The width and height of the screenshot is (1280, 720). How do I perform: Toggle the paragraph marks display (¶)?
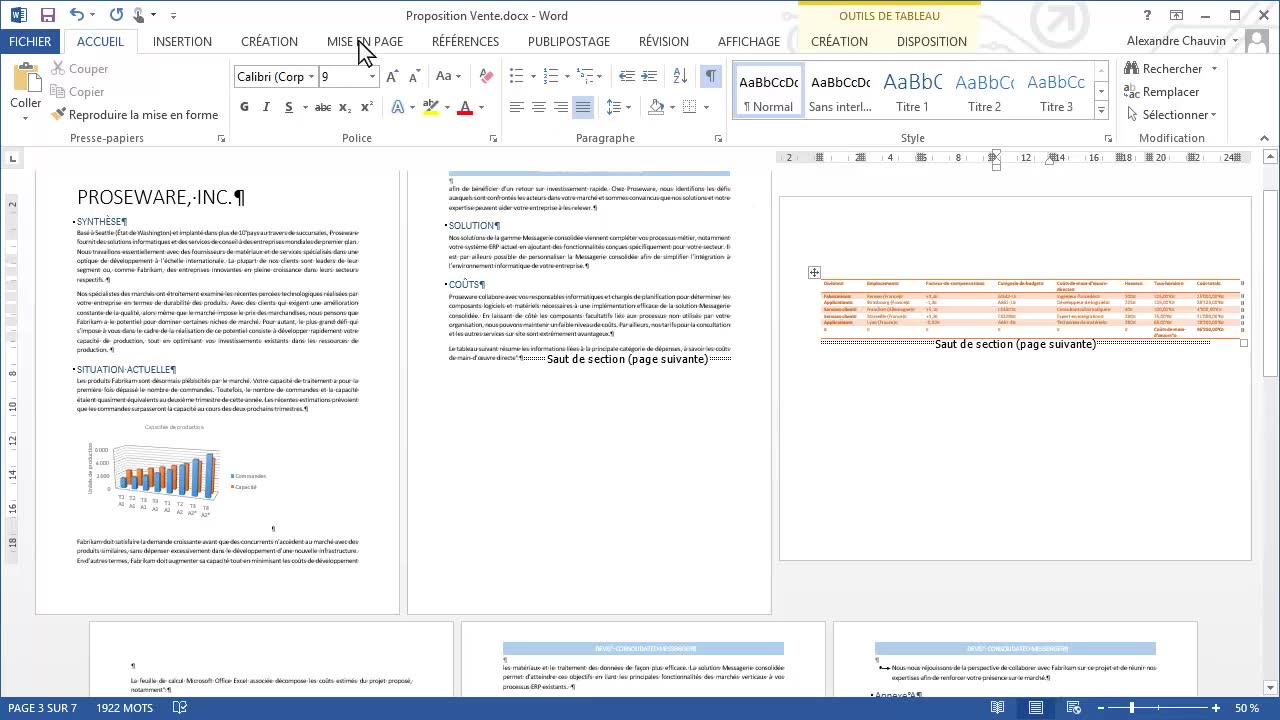pyautogui.click(x=710, y=77)
